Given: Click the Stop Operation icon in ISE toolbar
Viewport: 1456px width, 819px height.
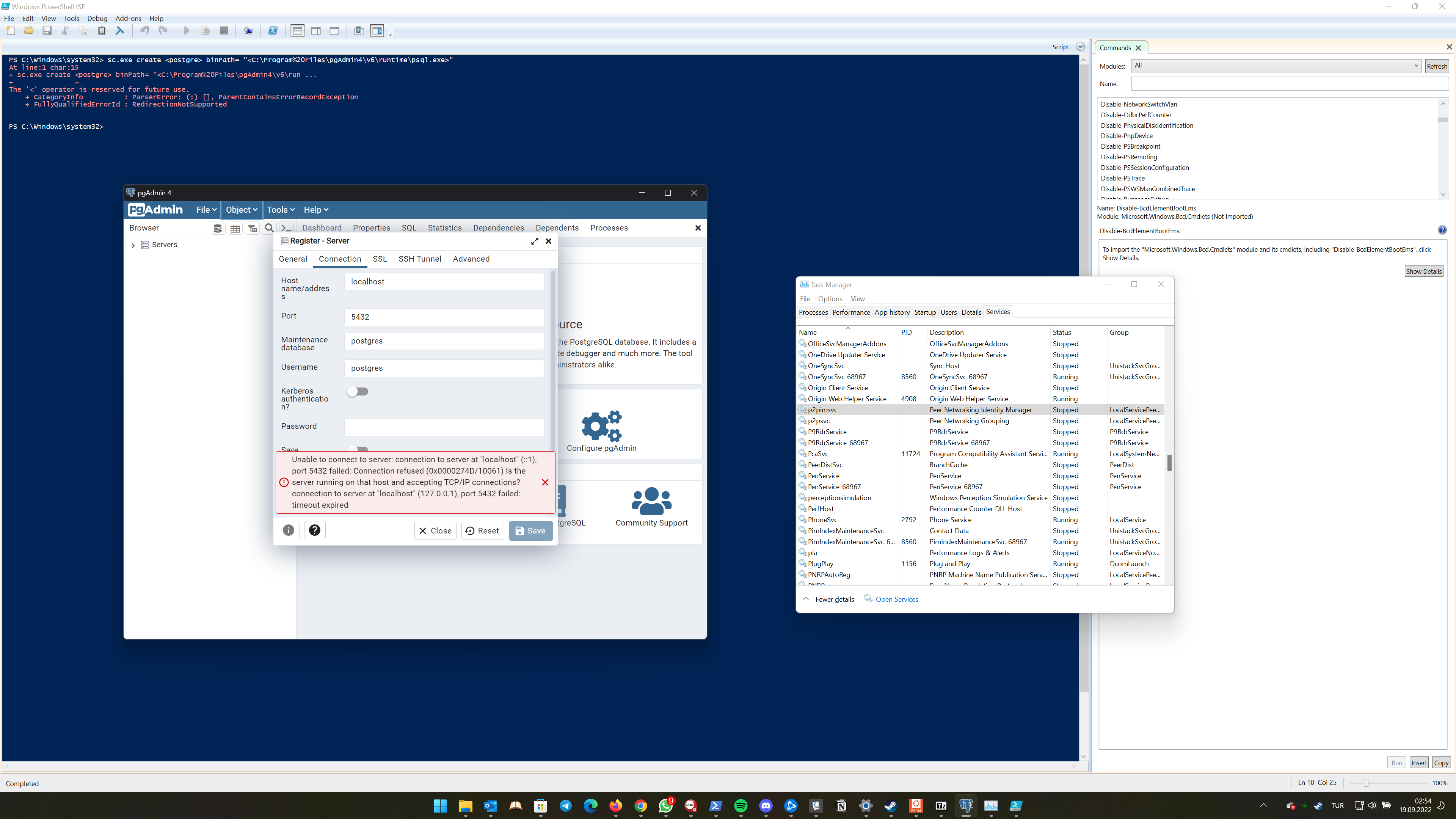Looking at the screenshot, I should pyautogui.click(x=224, y=30).
